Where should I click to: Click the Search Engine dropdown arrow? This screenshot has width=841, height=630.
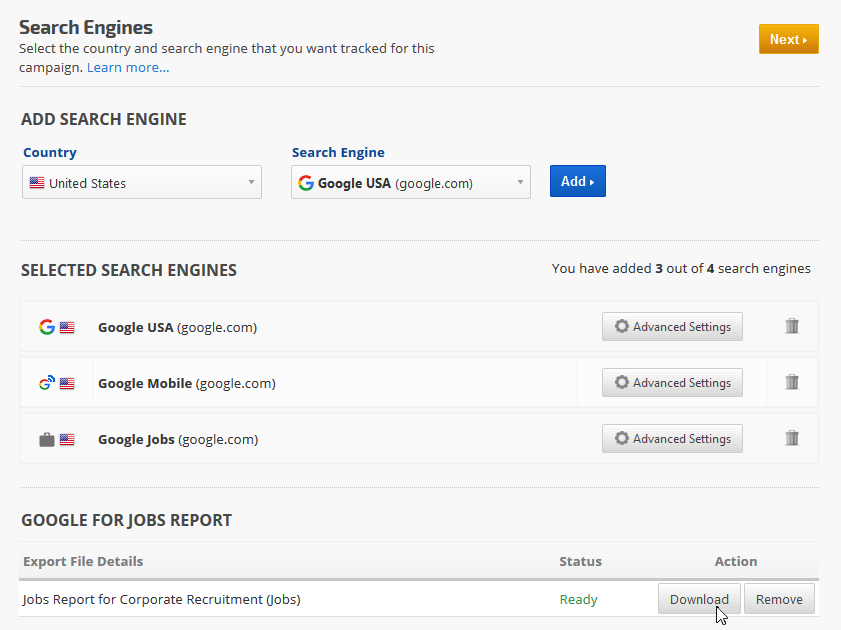tap(520, 183)
